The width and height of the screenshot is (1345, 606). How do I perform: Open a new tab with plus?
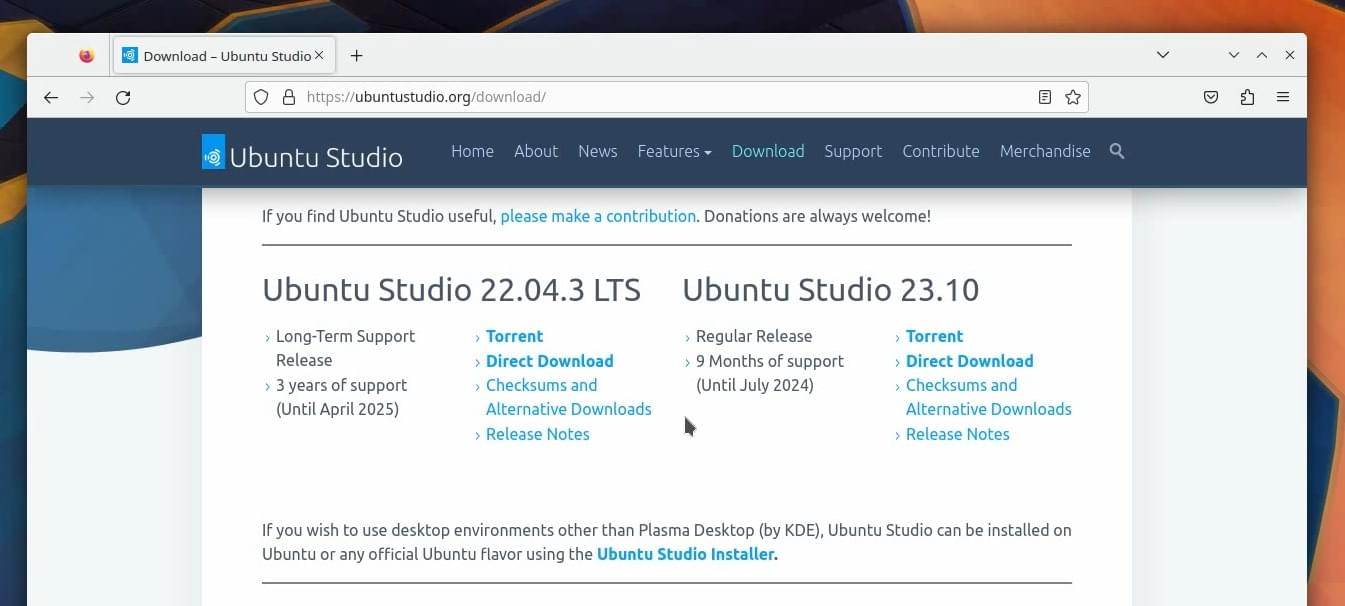(x=356, y=56)
